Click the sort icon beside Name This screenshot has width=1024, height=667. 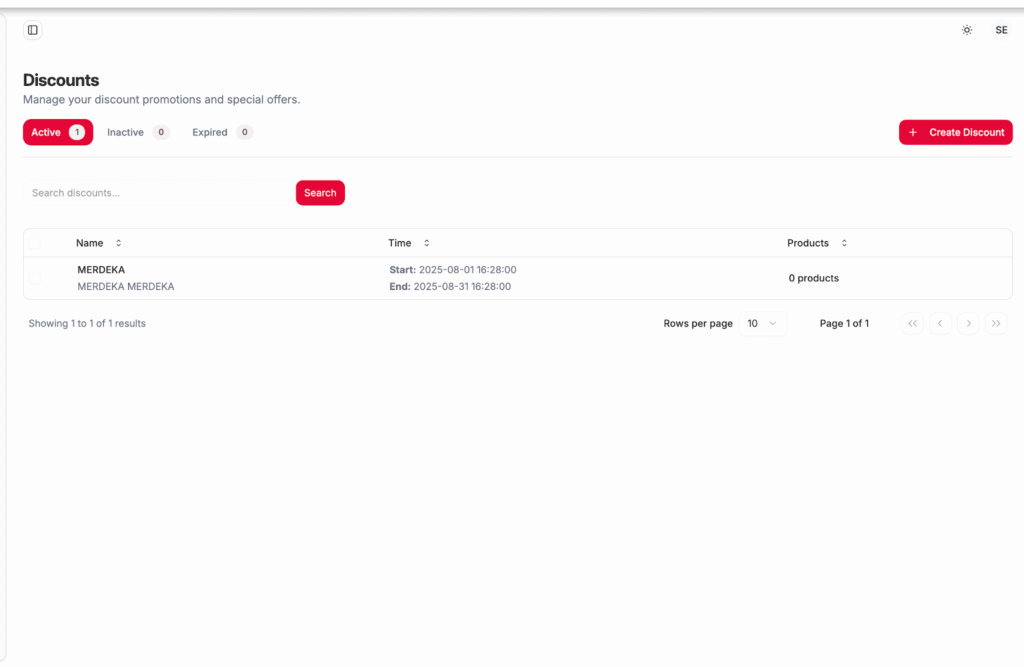(118, 243)
